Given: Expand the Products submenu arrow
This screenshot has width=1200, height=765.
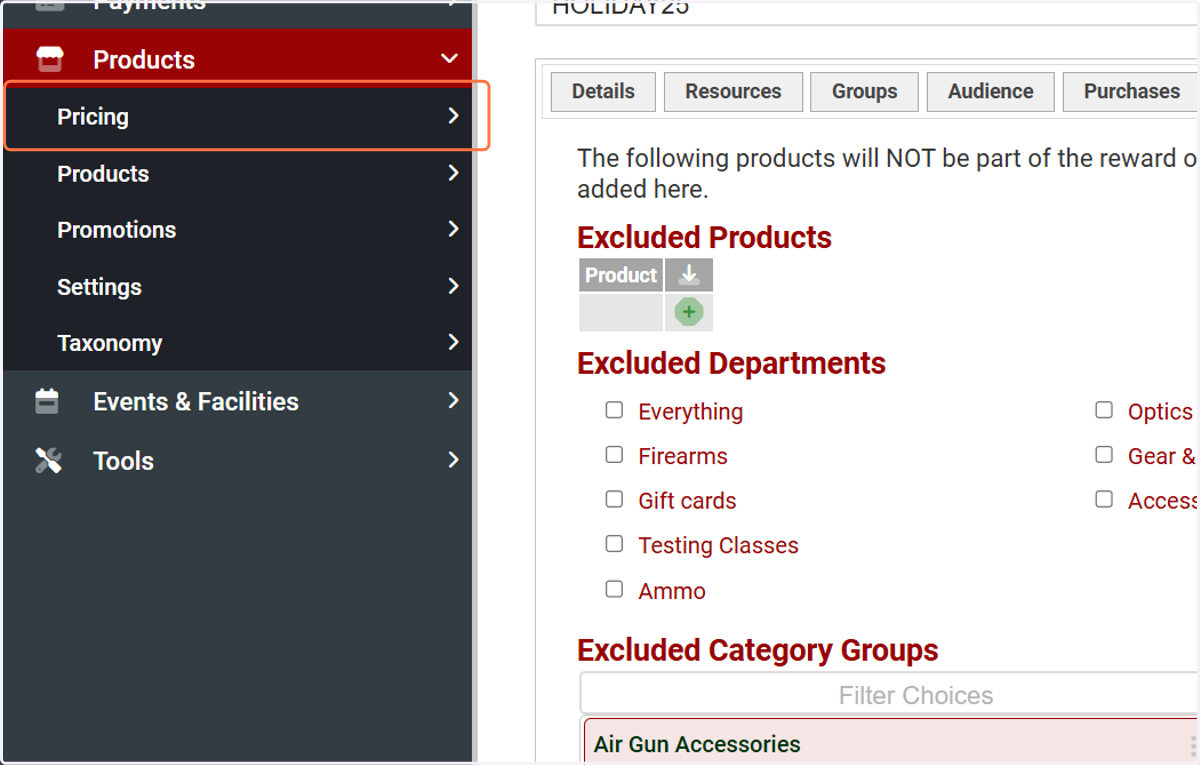Looking at the screenshot, I should (453, 173).
